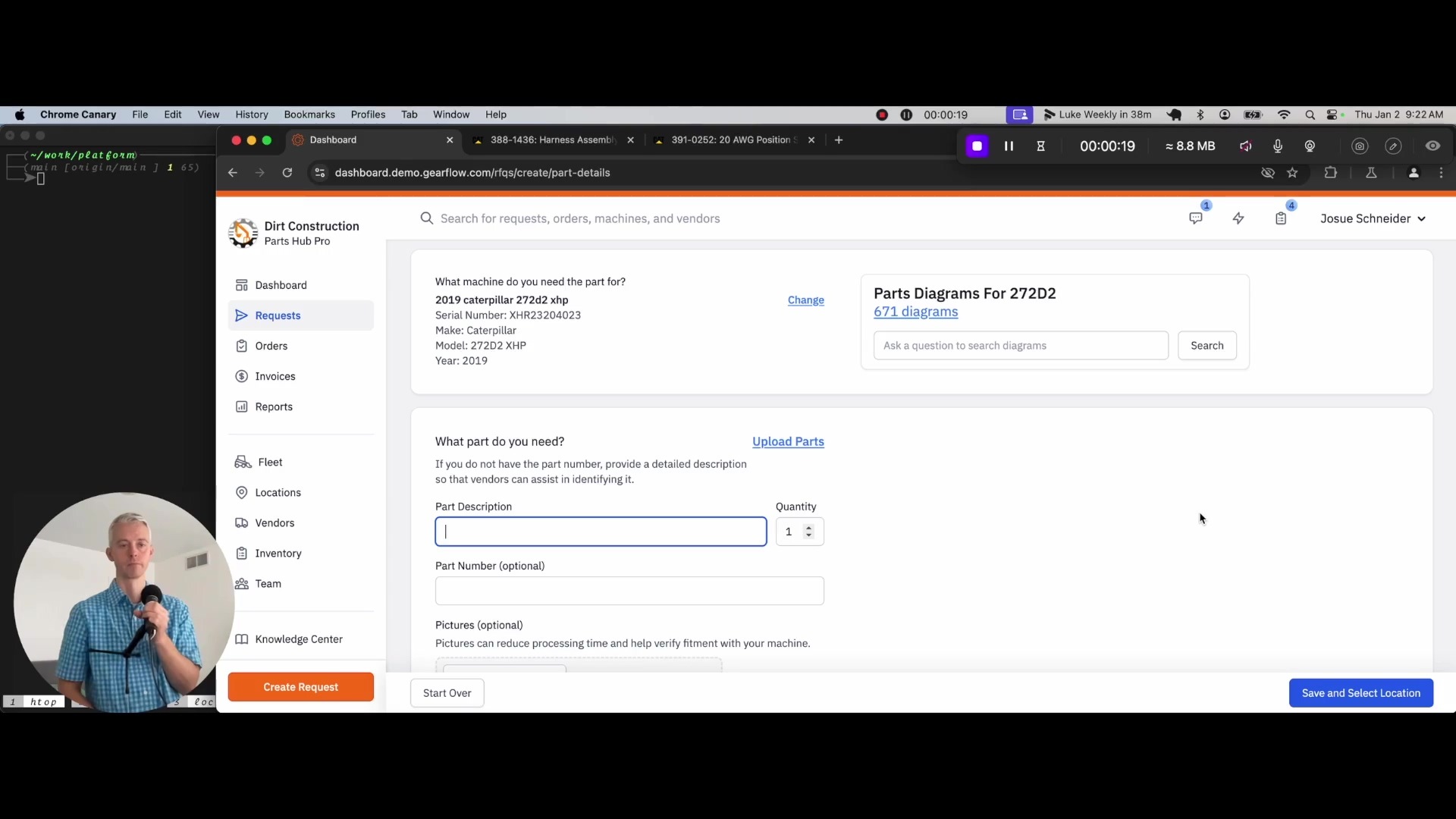1456x819 pixels.
Task: Stop the screen recording
Action: (x=977, y=146)
